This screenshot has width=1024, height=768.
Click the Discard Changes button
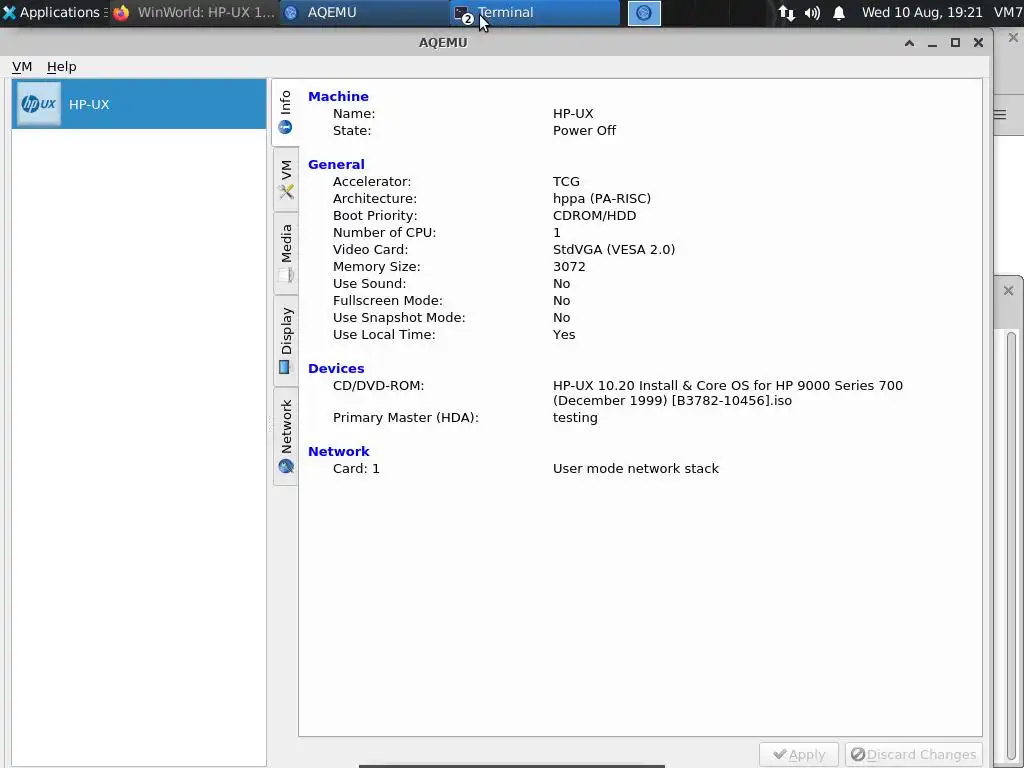point(914,755)
